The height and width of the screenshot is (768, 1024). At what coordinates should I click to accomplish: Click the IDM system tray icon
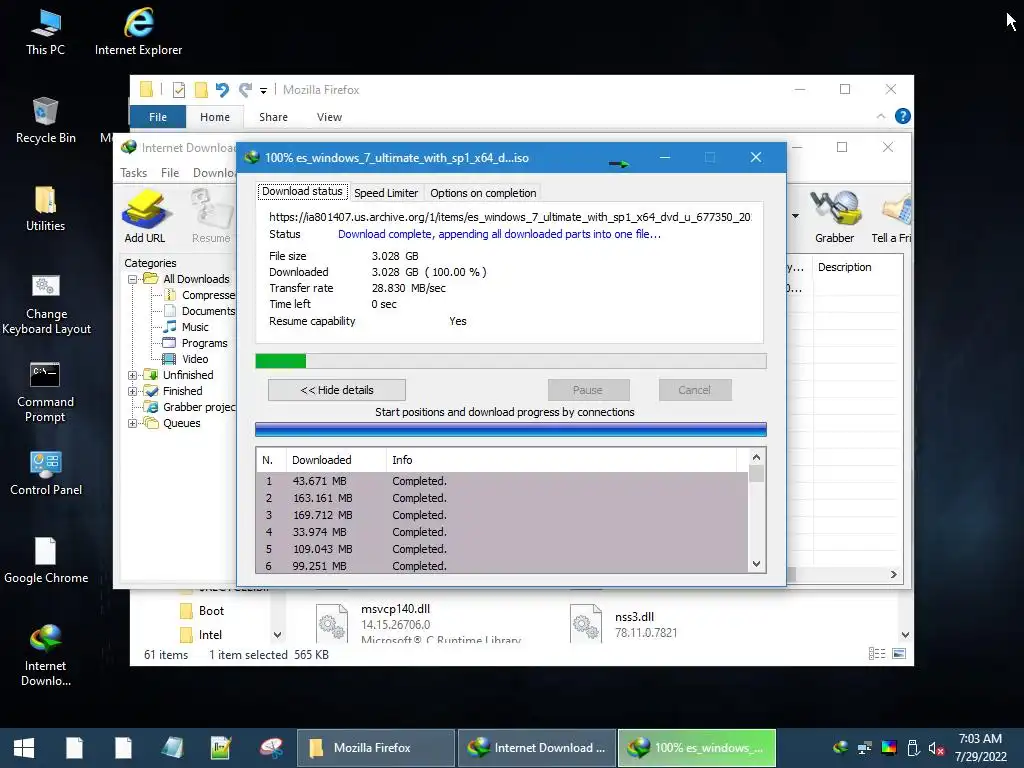841,748
